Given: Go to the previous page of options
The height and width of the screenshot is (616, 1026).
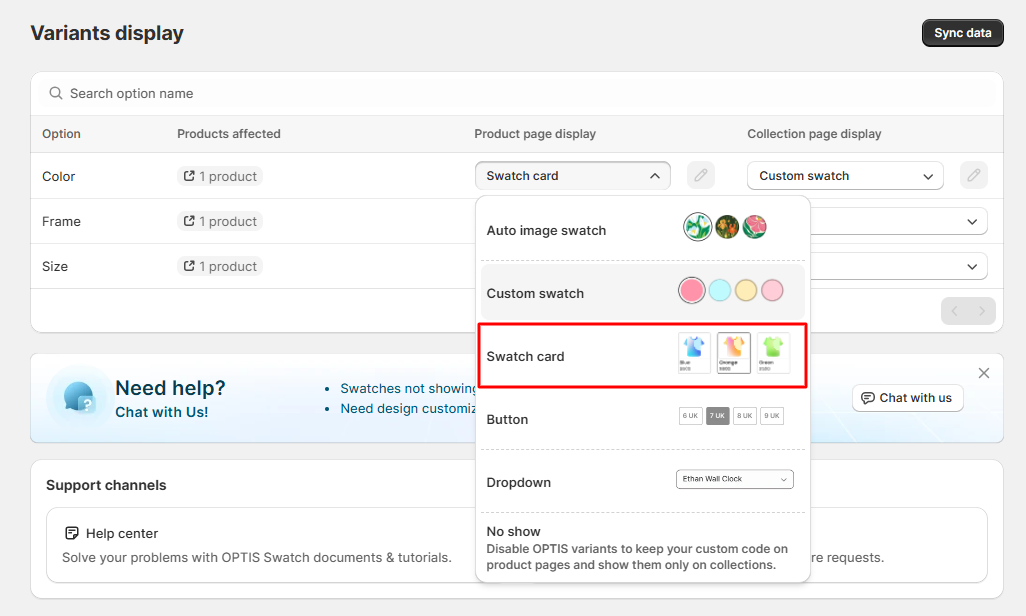Looking at the screenshot, I should tap(955, 311).
